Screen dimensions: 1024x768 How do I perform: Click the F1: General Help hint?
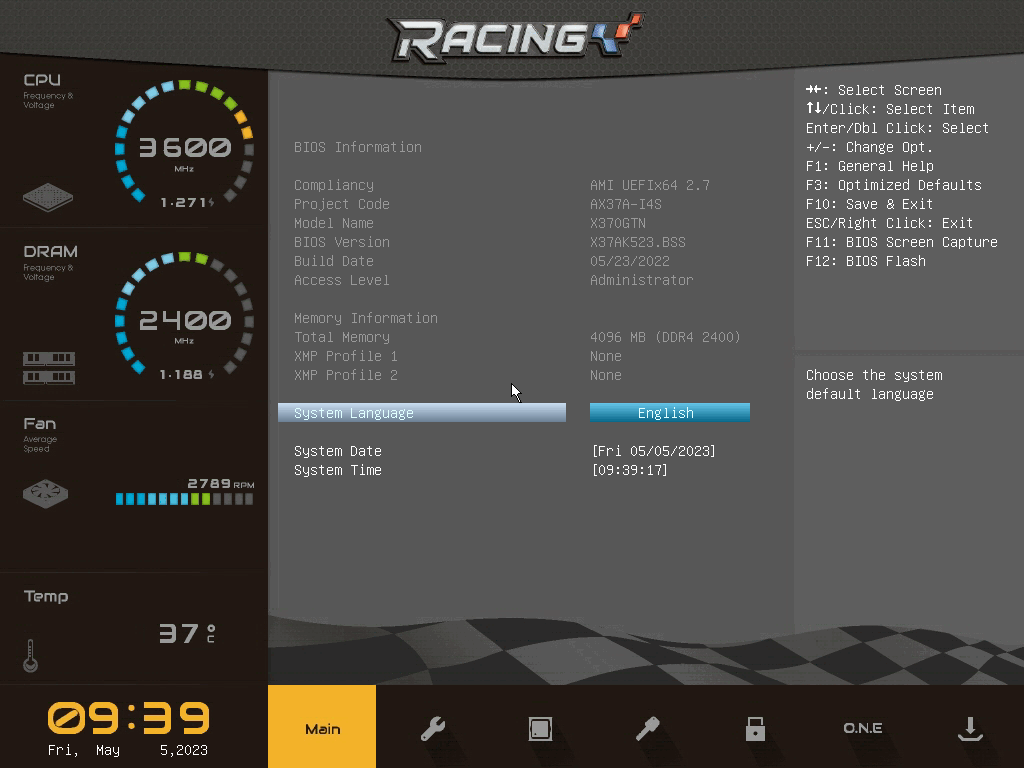click(x=869, y=167)
